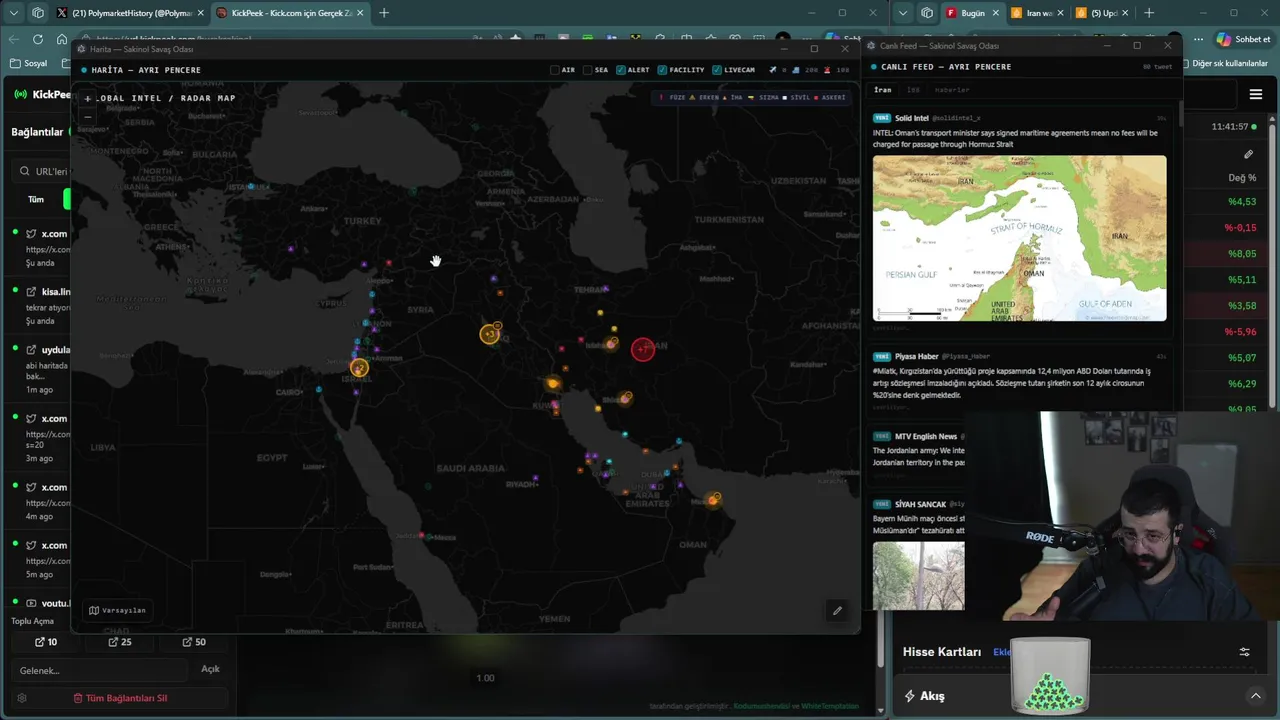Open new tab in right browser
Screen dimensions: 1280x720
coord(1148,13)
